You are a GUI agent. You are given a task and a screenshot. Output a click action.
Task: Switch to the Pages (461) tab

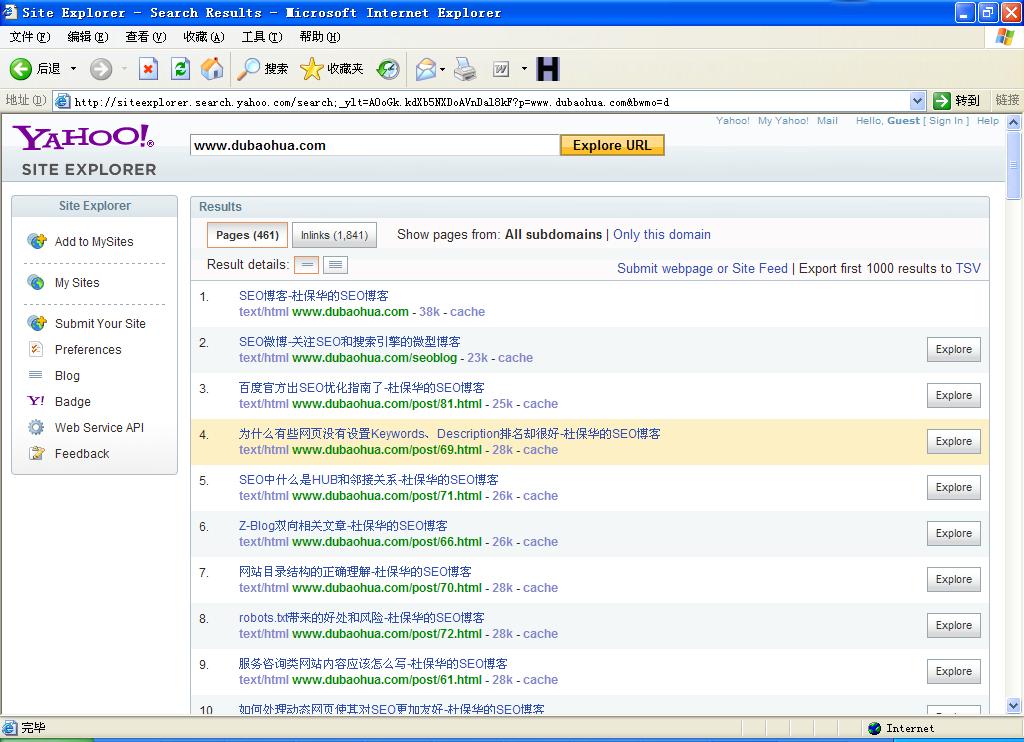click(247, 235)
